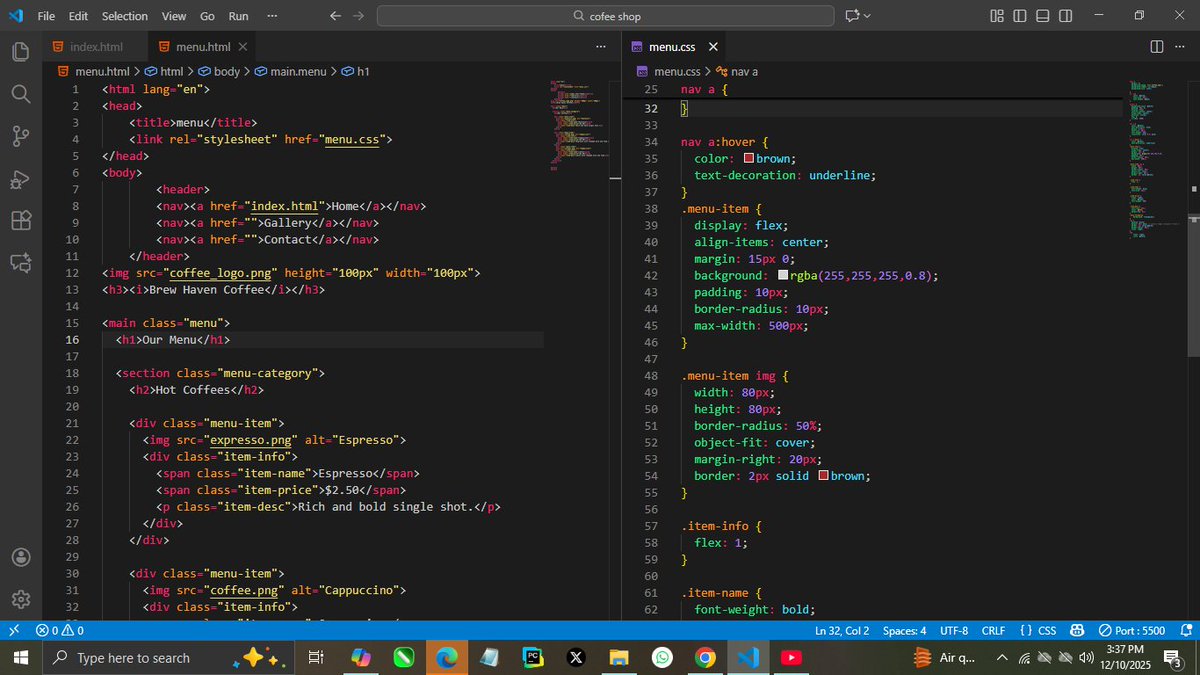Open the Run and Debug panel
The width and height of the screenshot is (1200, 675).
(x=20, y=180)
